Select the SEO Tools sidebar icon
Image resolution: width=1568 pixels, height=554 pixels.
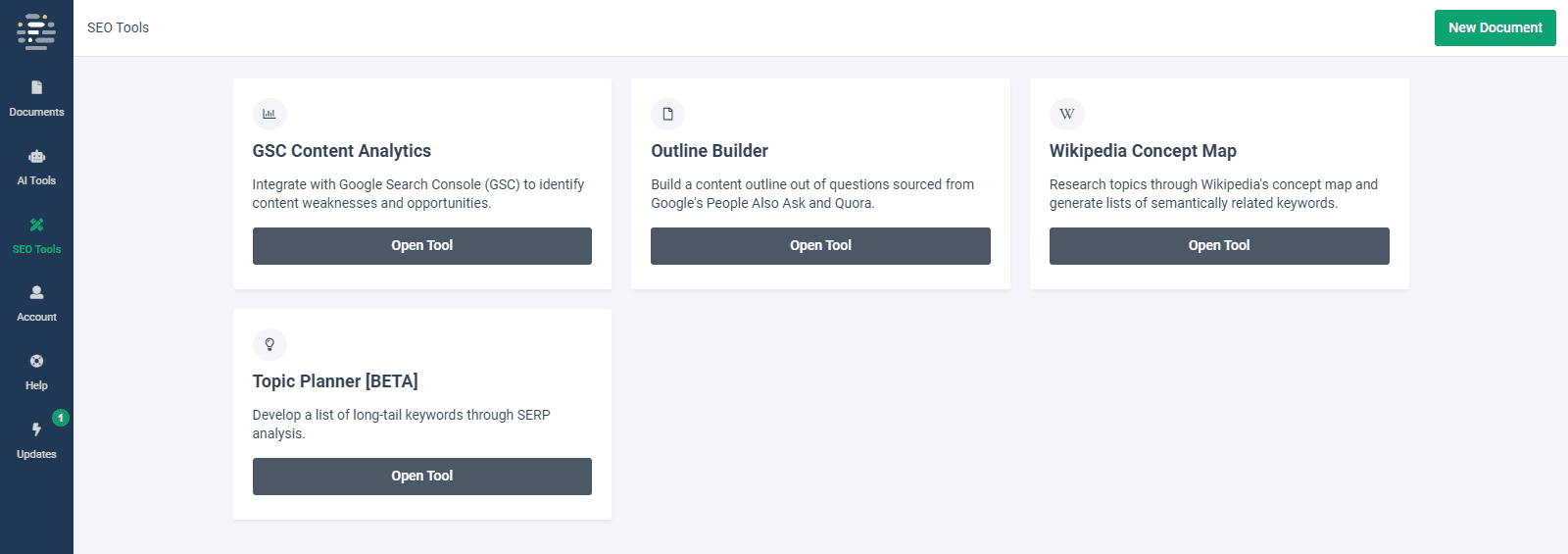[x=36, y=225]
